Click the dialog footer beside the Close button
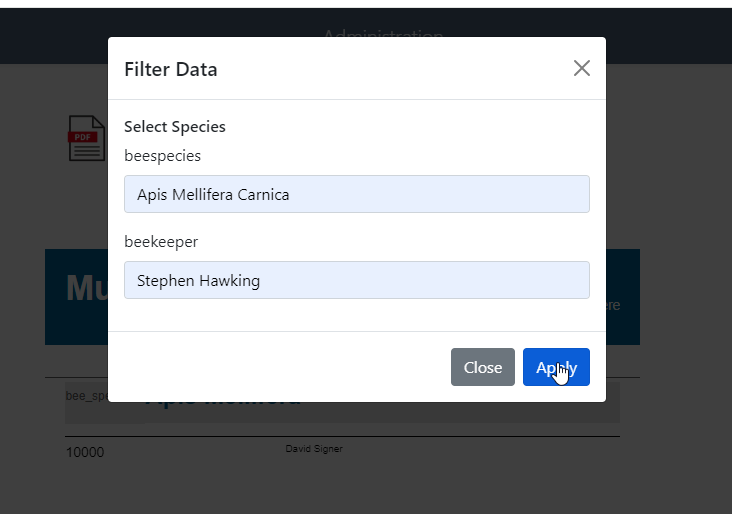This screenshot has width=732, height=514. point(279,367)
